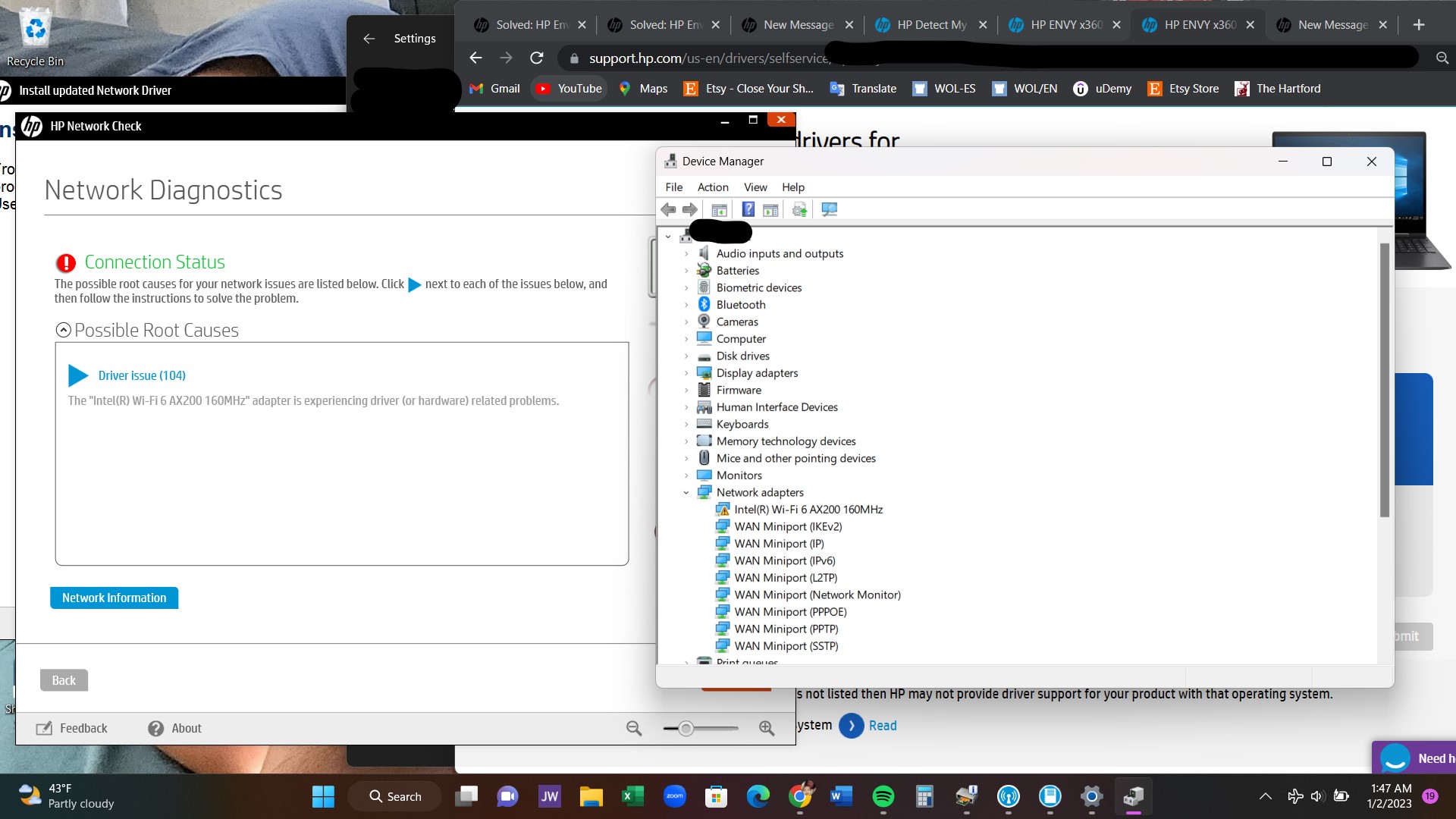This screenshot has width=1456, height=819.
Task: Select Intel(R) Wi-Fi 6 AX200 160MHz adapter
Action: (x=808, y=510)
